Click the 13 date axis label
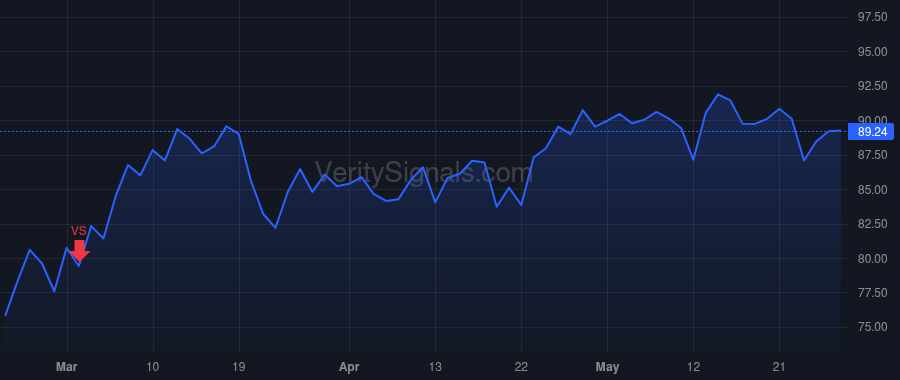Screen dimensions: 900x380 (x=435, y=366)
